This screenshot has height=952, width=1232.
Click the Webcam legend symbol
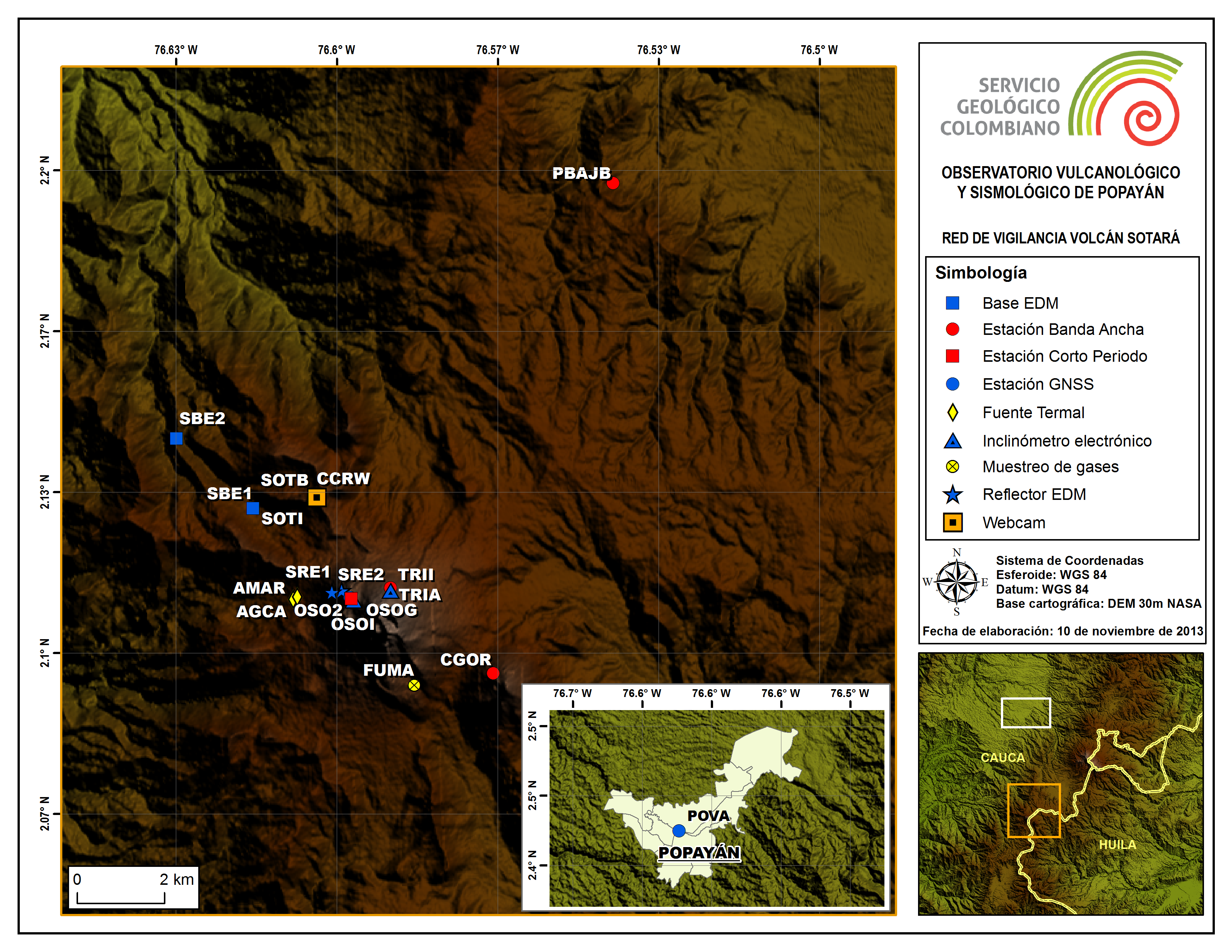coord(953,522)
